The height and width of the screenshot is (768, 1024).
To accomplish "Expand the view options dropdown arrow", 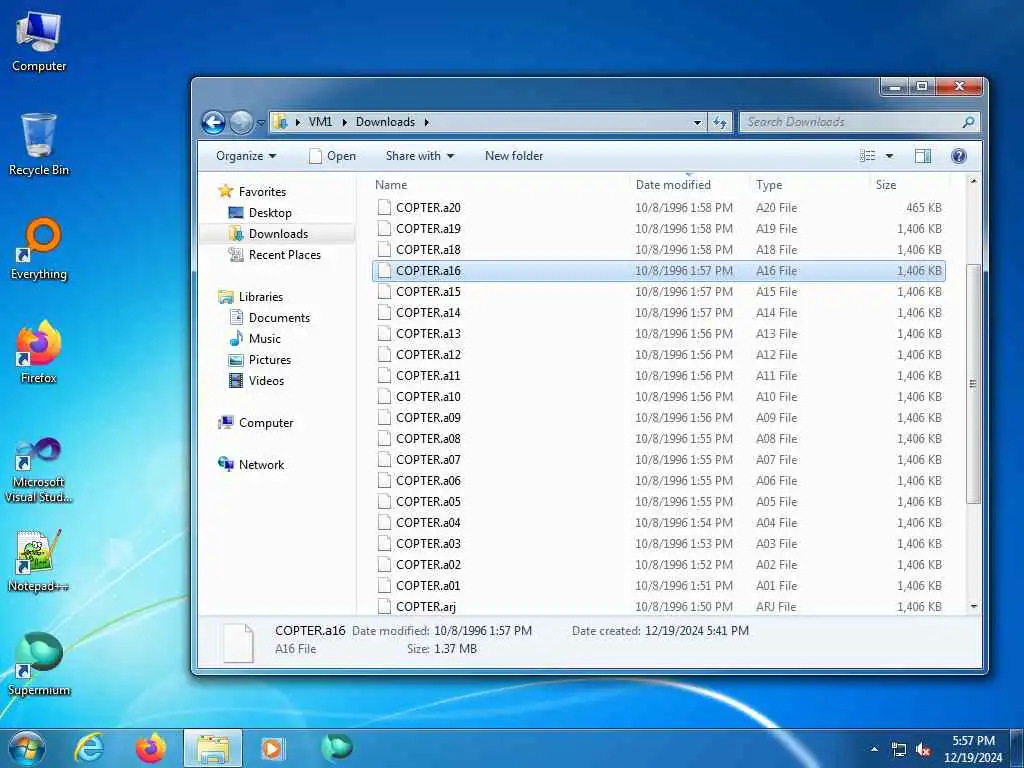I will click(889, 156).
